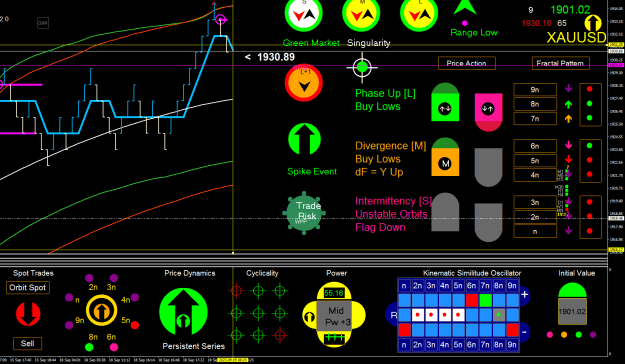Click the green Phase Up shape icon
This screenshot has width=625, height=364.
tap(445, 102)
